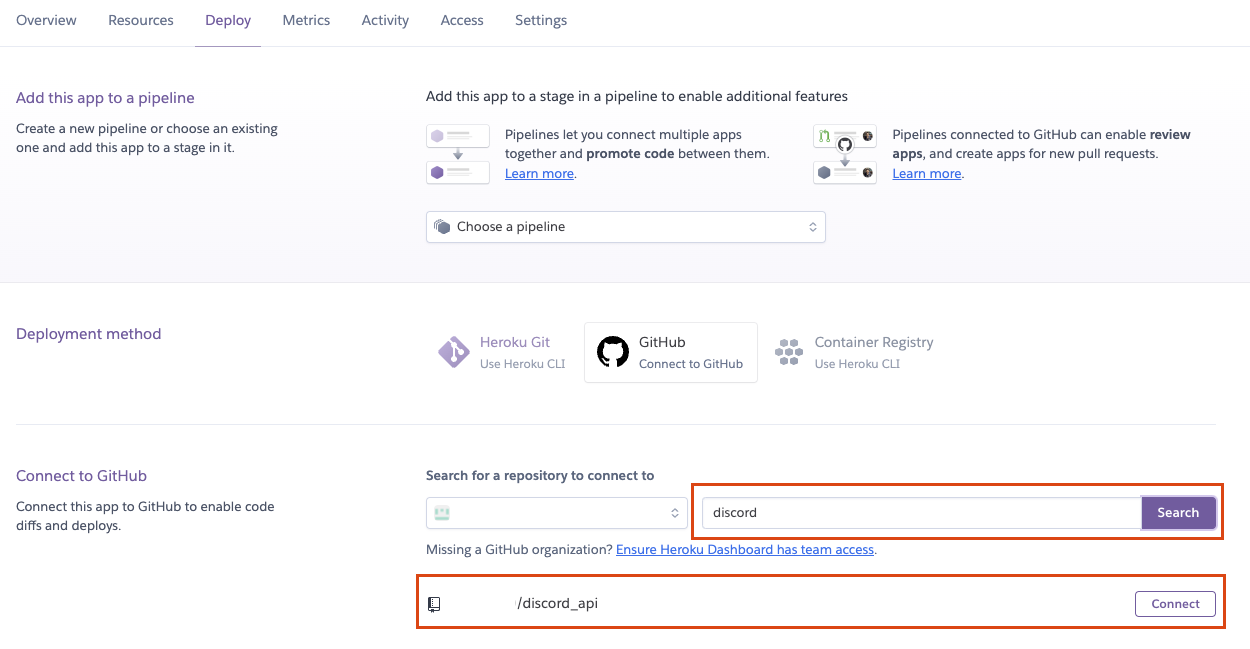Screen dimensions: 1250x649
Task: Click Learn more about promoting code
Action: tap(539, 174)
